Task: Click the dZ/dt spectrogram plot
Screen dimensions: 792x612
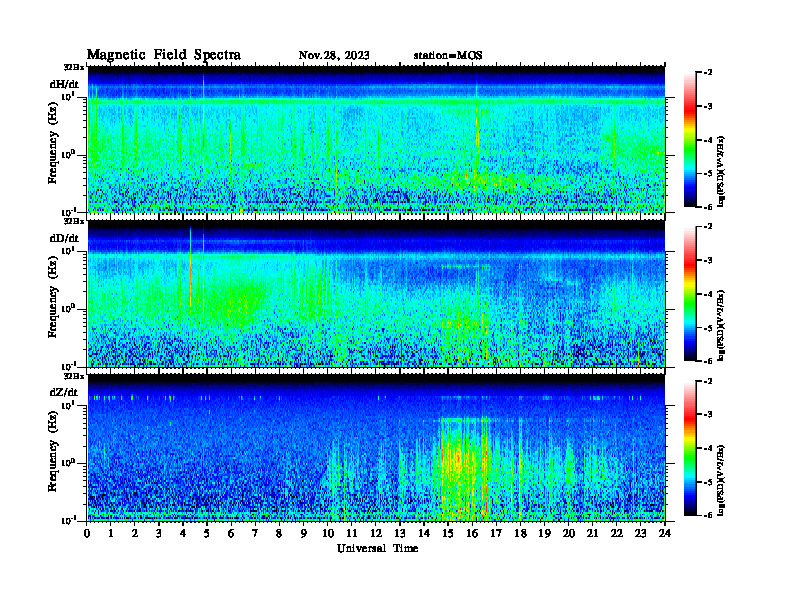Action: tap(376, 448)
